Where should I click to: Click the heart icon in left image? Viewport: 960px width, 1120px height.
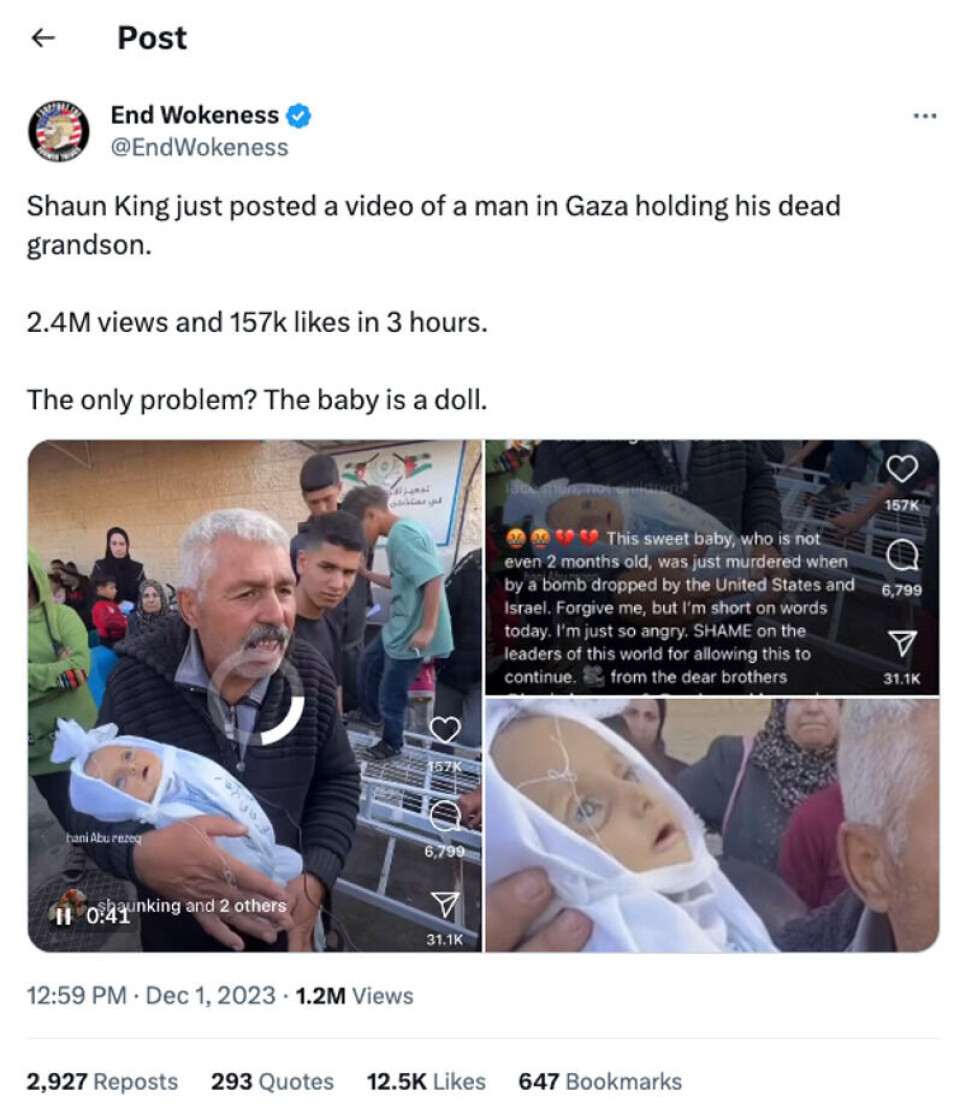444,729
